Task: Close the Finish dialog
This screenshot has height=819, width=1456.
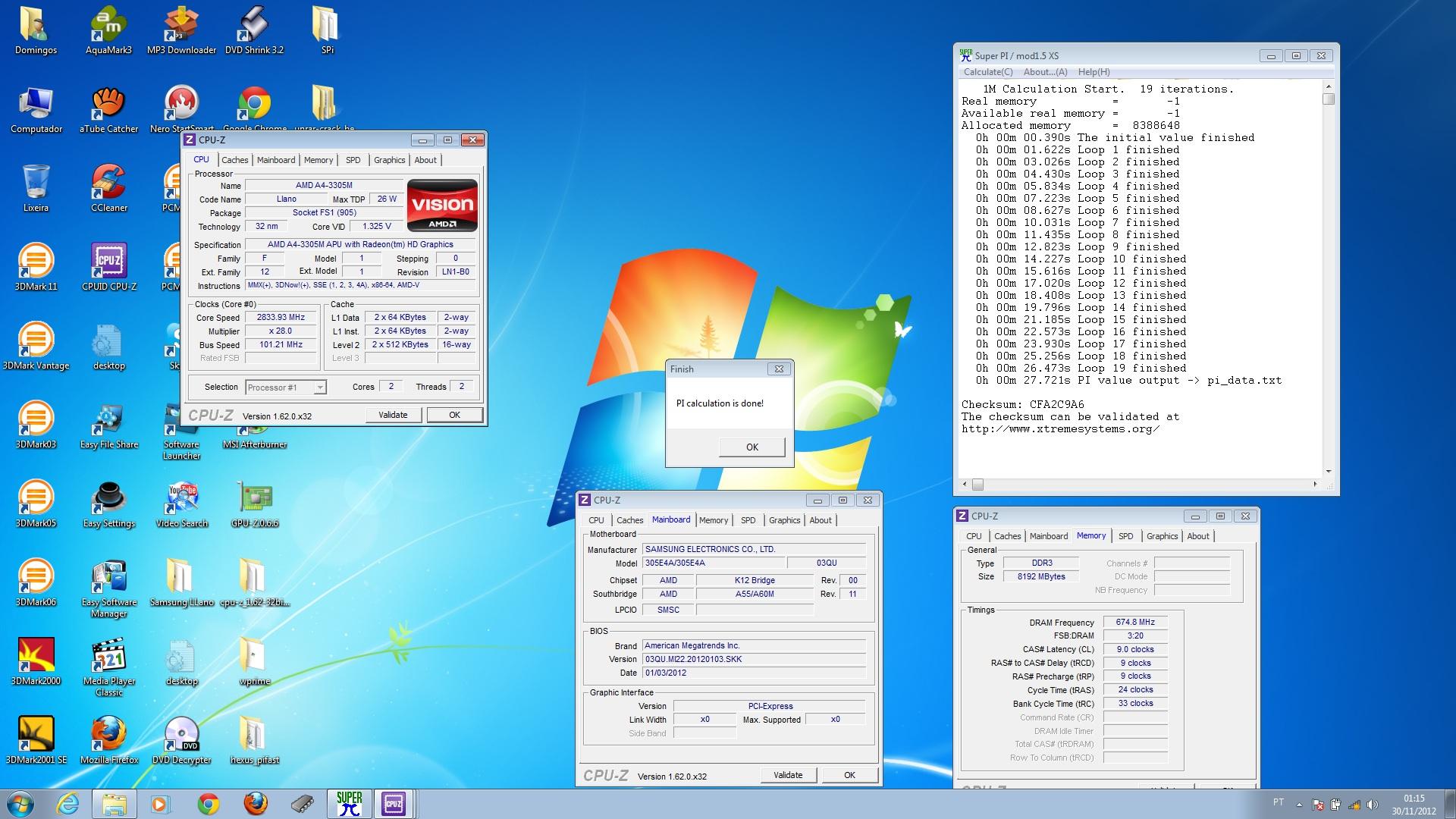Action: tap(779, 369)
